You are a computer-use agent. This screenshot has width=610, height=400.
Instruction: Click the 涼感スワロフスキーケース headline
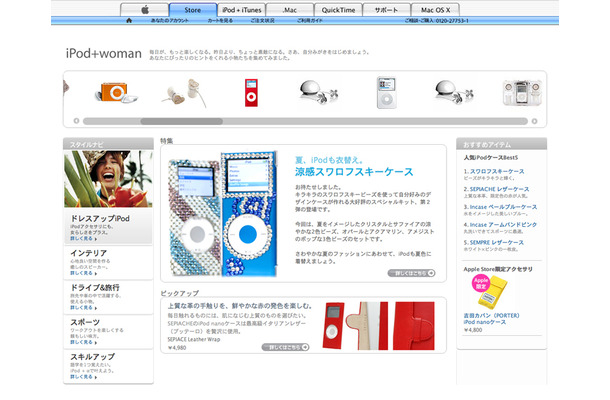tap(354, 172)
